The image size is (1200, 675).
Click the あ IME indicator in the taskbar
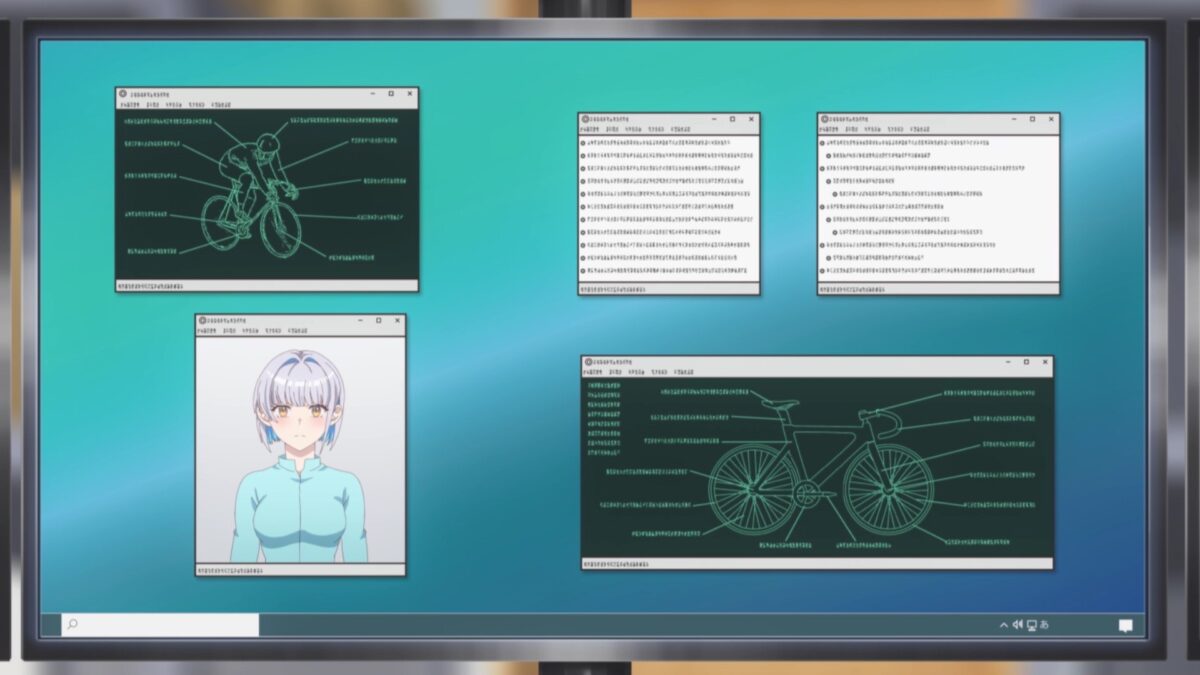[x=1044, y=625]
